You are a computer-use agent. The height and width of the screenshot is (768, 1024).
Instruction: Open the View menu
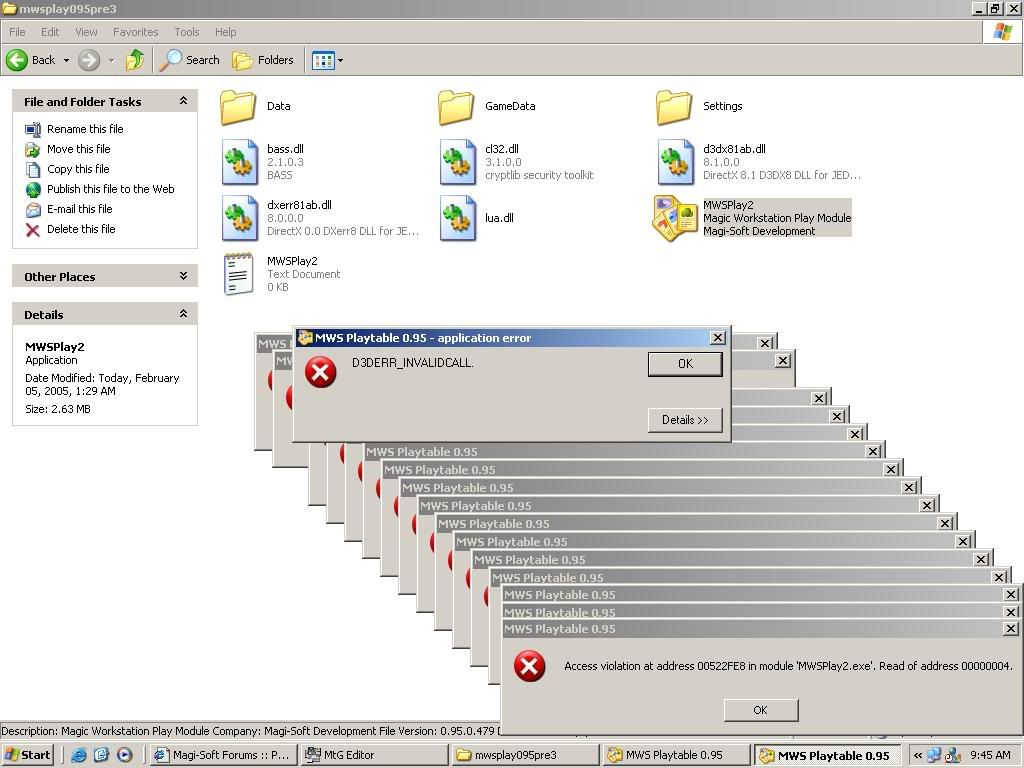pyautogui.click(x=86, y=32)
